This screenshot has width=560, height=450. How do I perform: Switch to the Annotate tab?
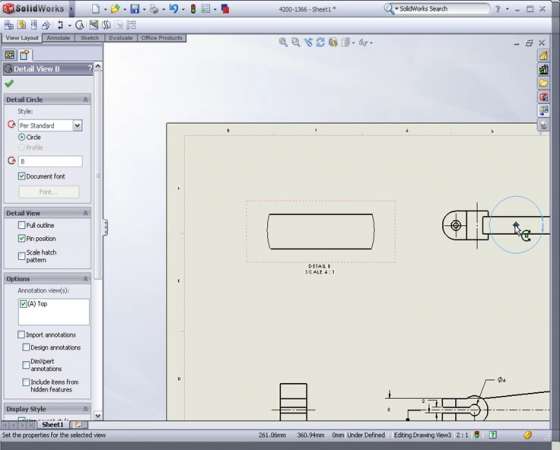click(x=58, y=38)
